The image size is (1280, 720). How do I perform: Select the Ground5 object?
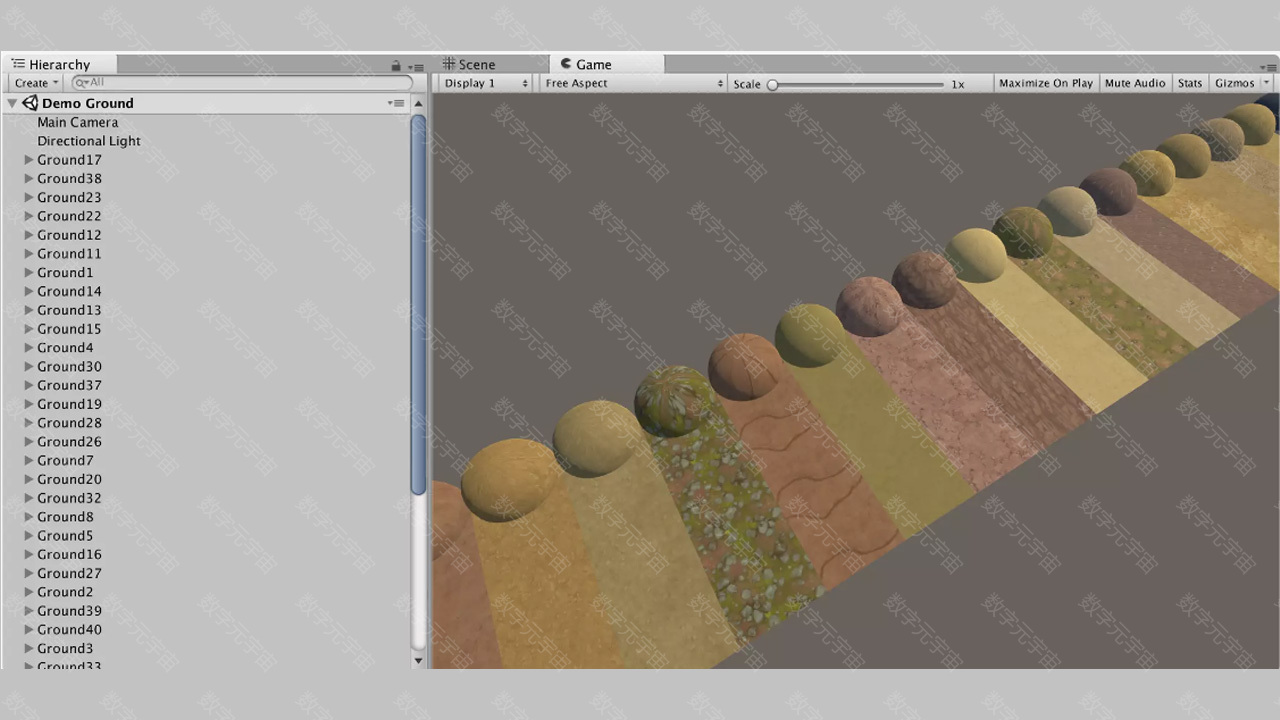pyautogui.click(x=65, y=536)
